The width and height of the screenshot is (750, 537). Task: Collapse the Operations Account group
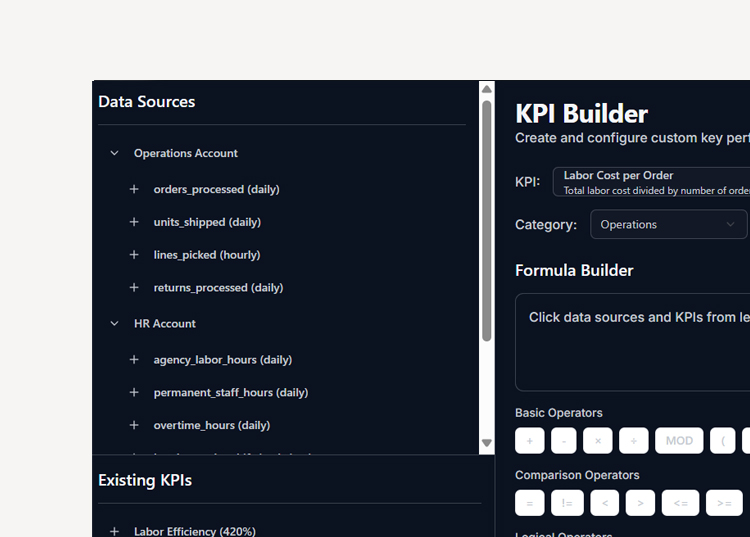pyautogui.click(x=114, y=154)
